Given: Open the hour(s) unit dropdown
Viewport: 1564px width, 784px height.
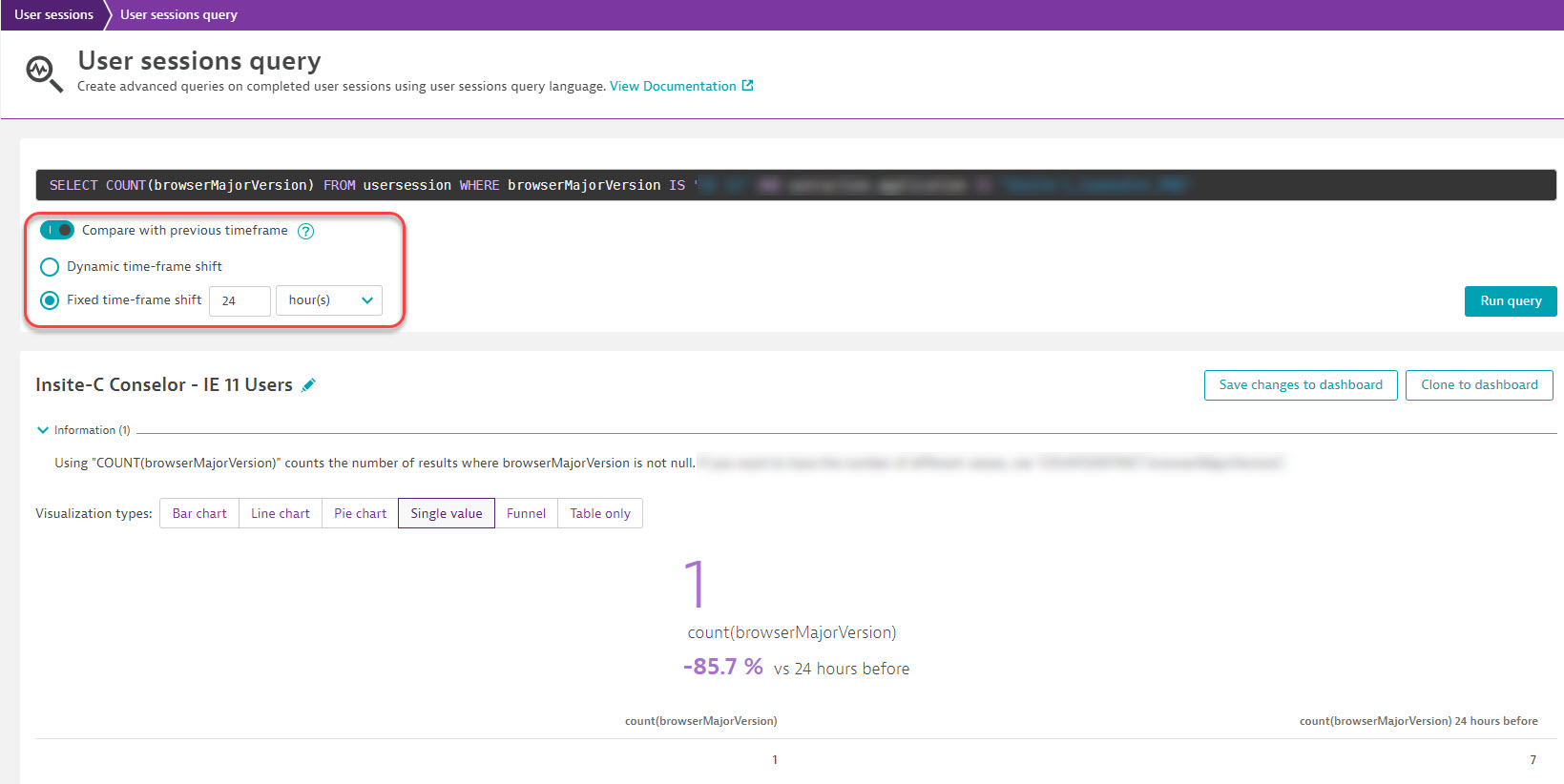Looking at the screenshot, I should click(328, 300).
